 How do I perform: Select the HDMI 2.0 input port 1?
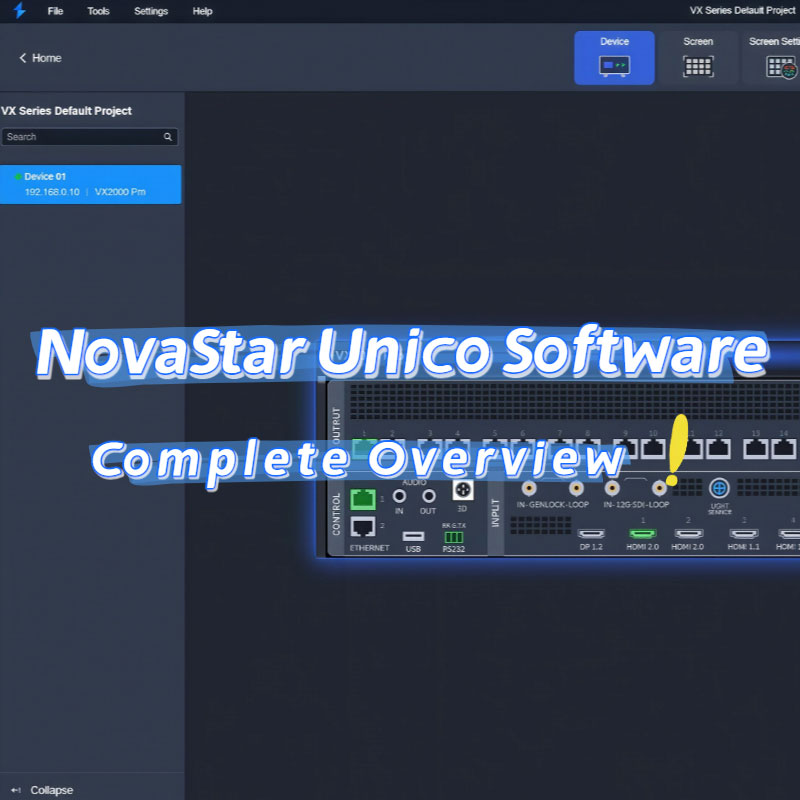point(644,533)
